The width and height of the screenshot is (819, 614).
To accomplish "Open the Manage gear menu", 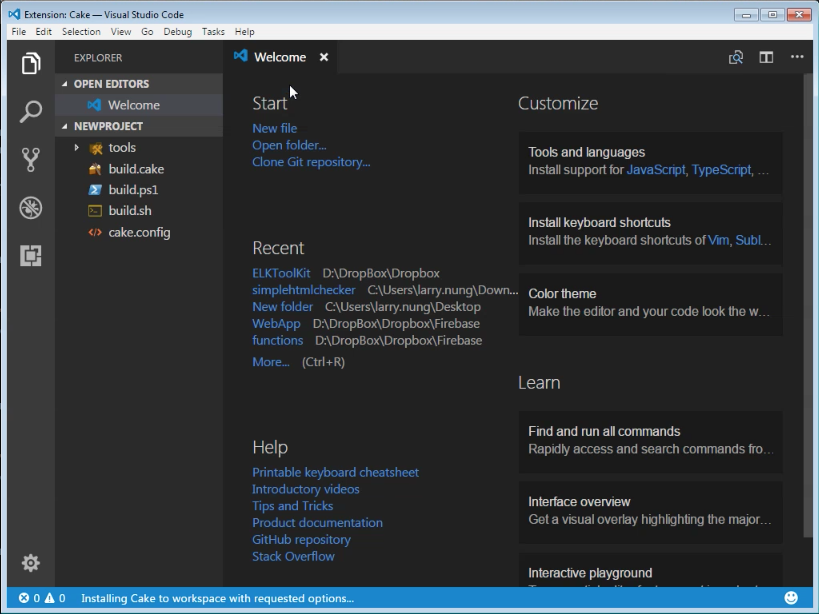I will [31, 563].
